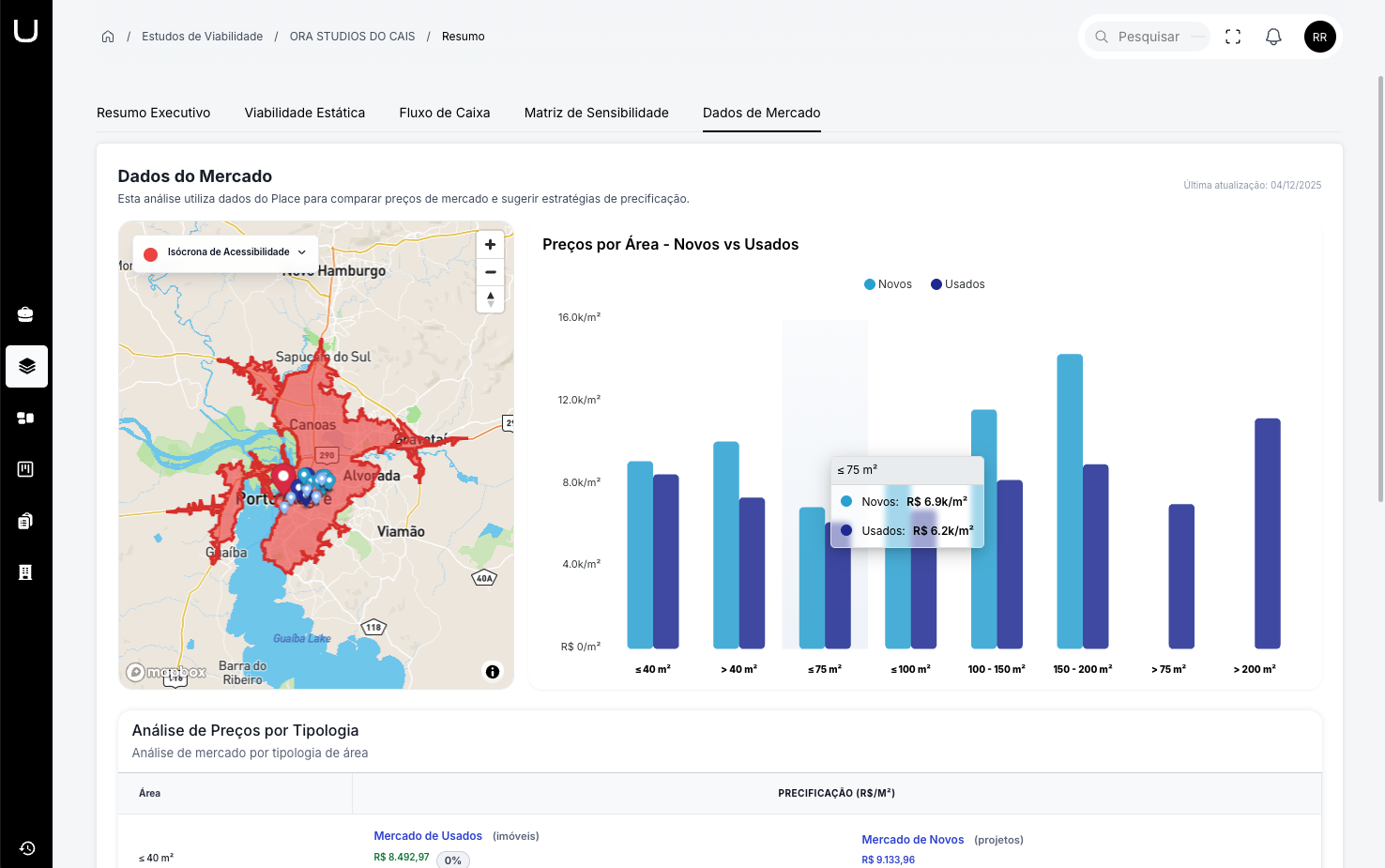The height and width of the screenshot is (868, 1385).
Task: Zoom in on the map
Action: [x=490, y=245]
